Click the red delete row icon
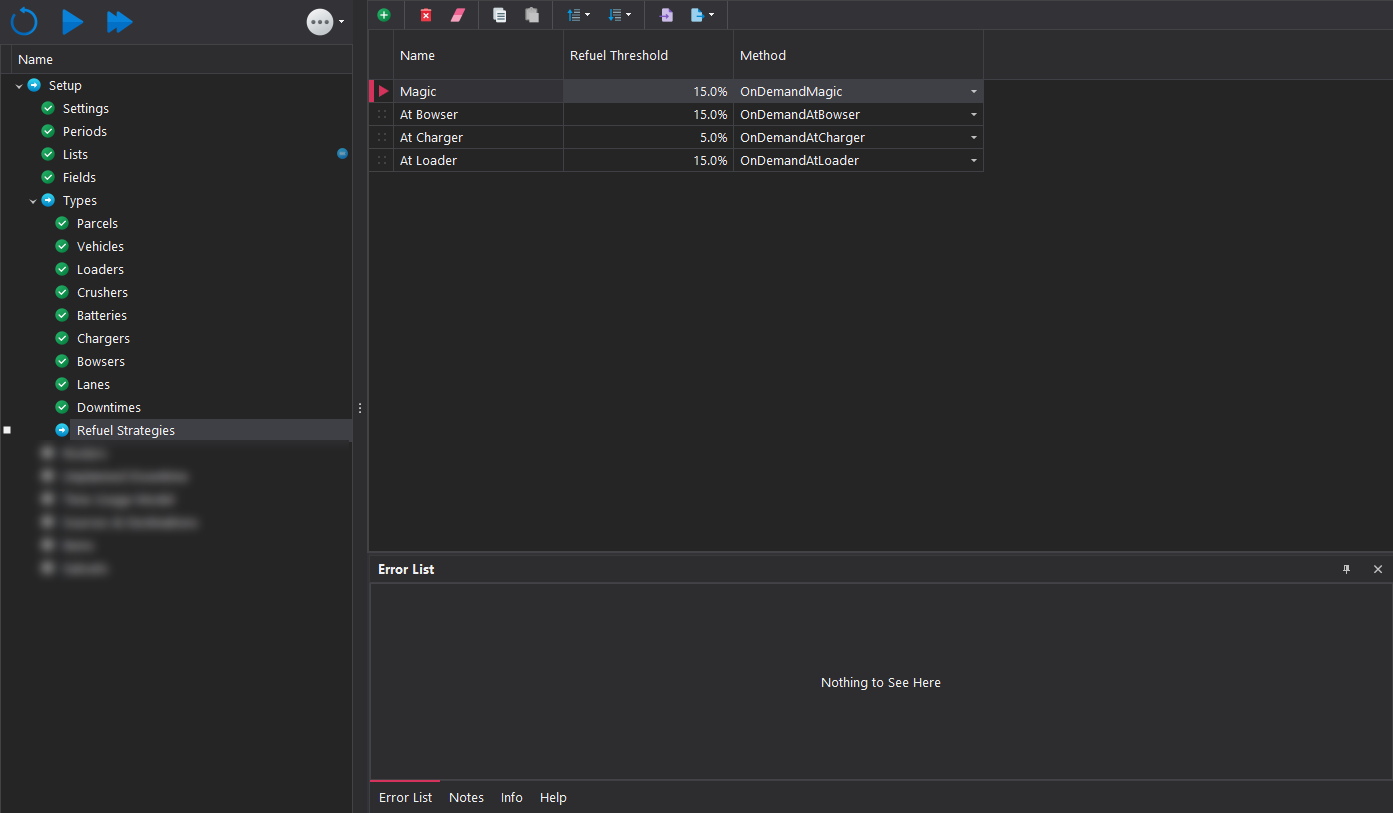The image size is (1393, 813). (426, 15)
